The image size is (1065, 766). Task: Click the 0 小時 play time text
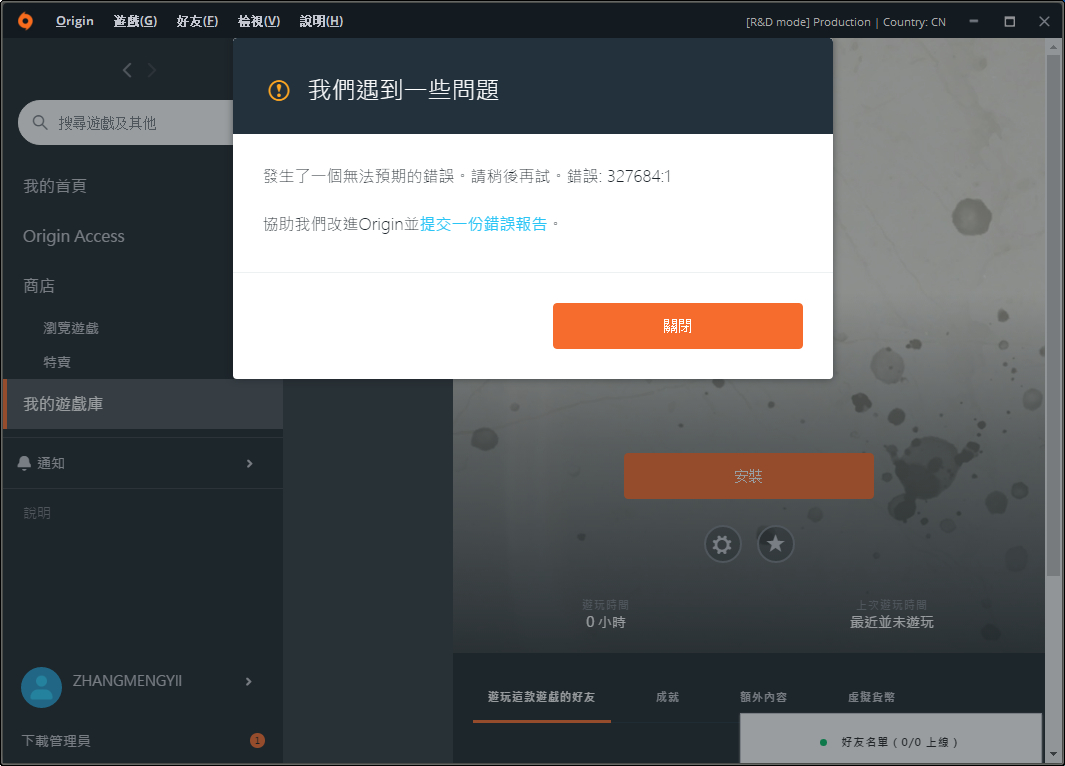pyautogui.click(x=605, y=622)
